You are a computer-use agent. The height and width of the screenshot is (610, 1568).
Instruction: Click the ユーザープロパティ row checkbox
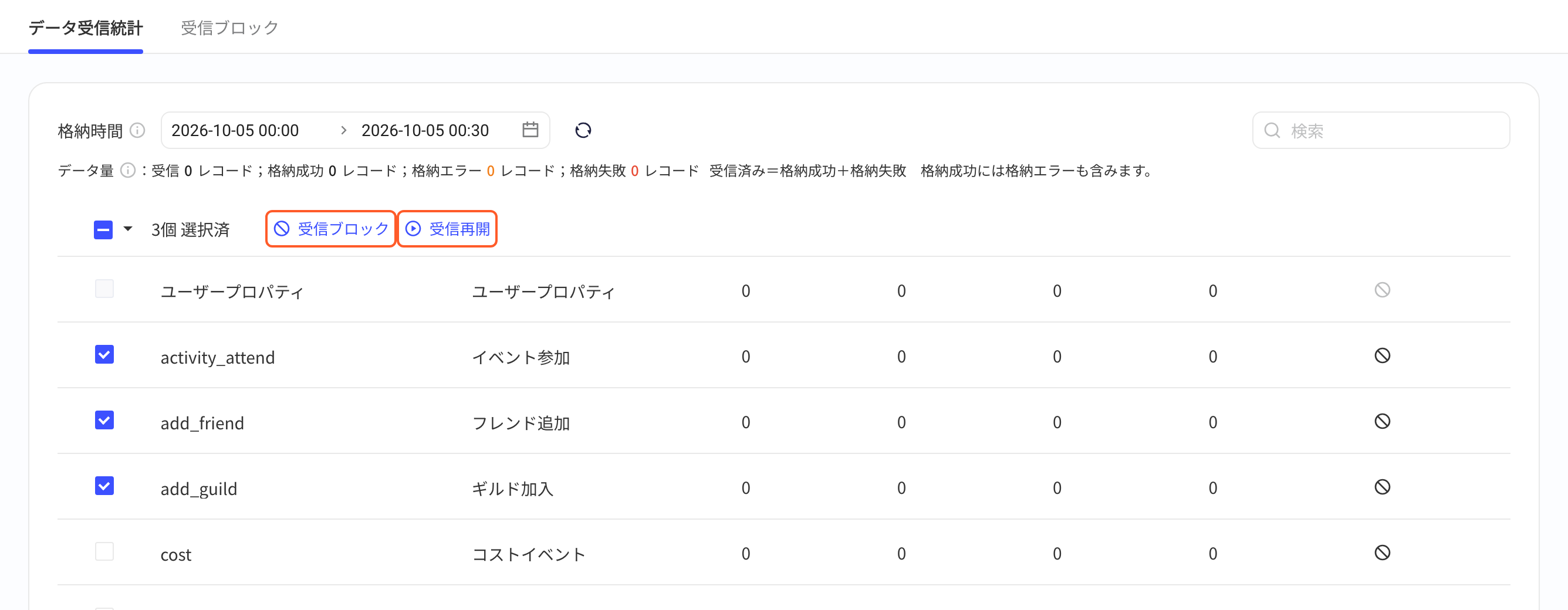(104, 289)
